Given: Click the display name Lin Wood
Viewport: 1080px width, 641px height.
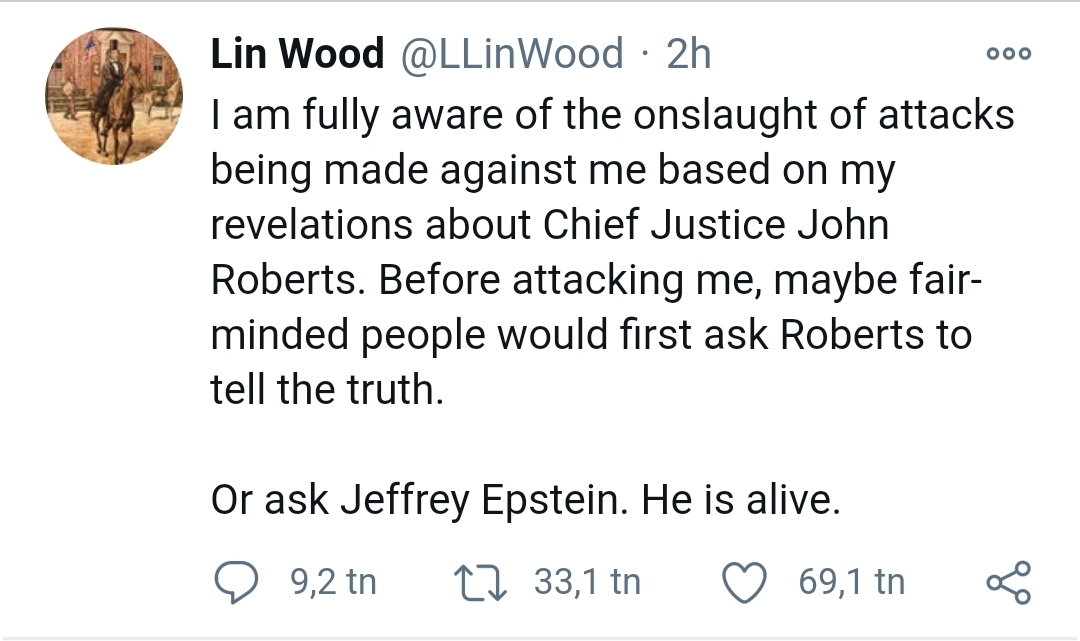Looking at the screenshot, I should pyautogui.click(x=297, y=53).
